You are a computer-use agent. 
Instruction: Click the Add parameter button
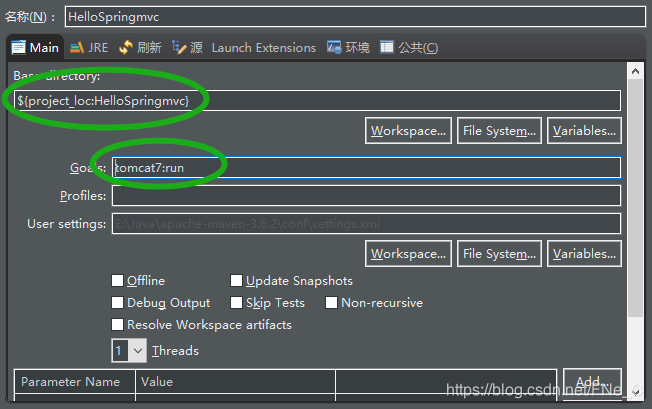(592, 381)
